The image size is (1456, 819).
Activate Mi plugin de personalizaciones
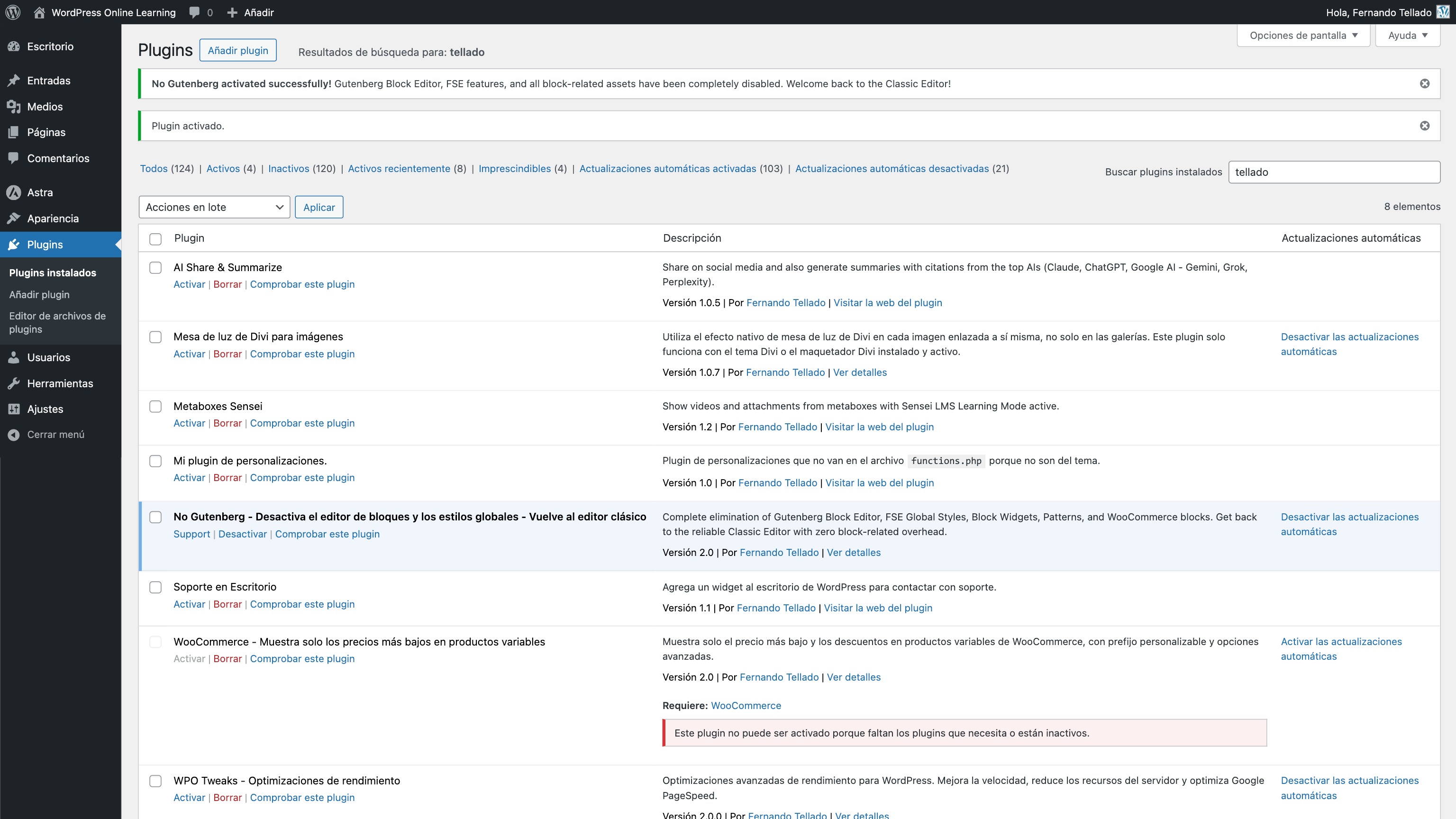189,478
